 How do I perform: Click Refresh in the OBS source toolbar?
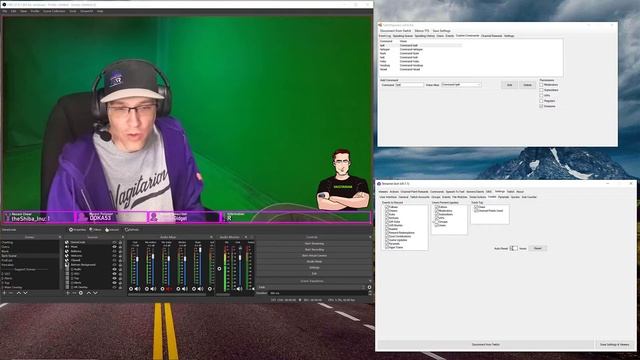(x=132, y=230)
